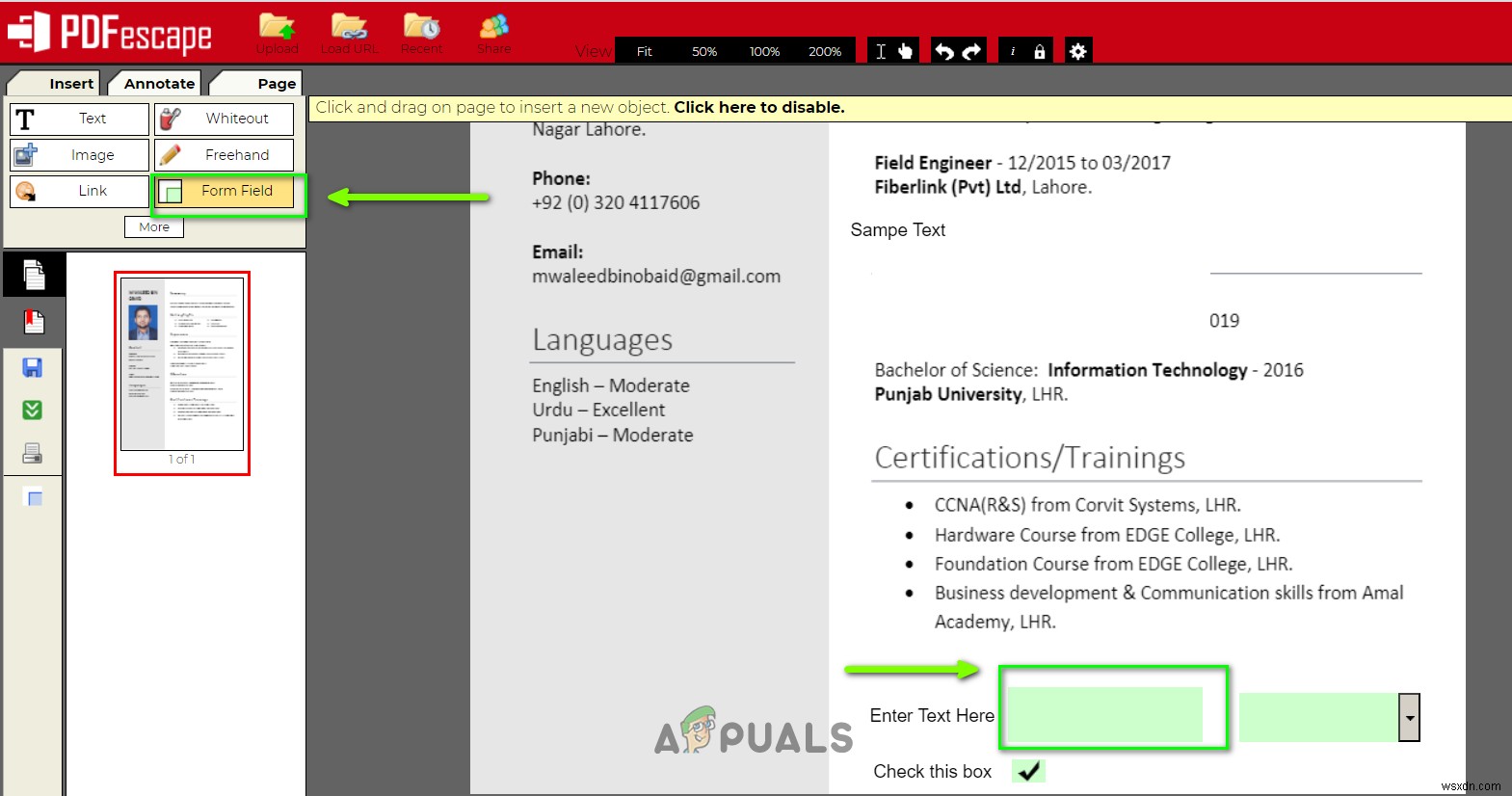Image resolution: width=1512 pixels, height=796 pixels.
Task: Click the More button
Action: 154,226
